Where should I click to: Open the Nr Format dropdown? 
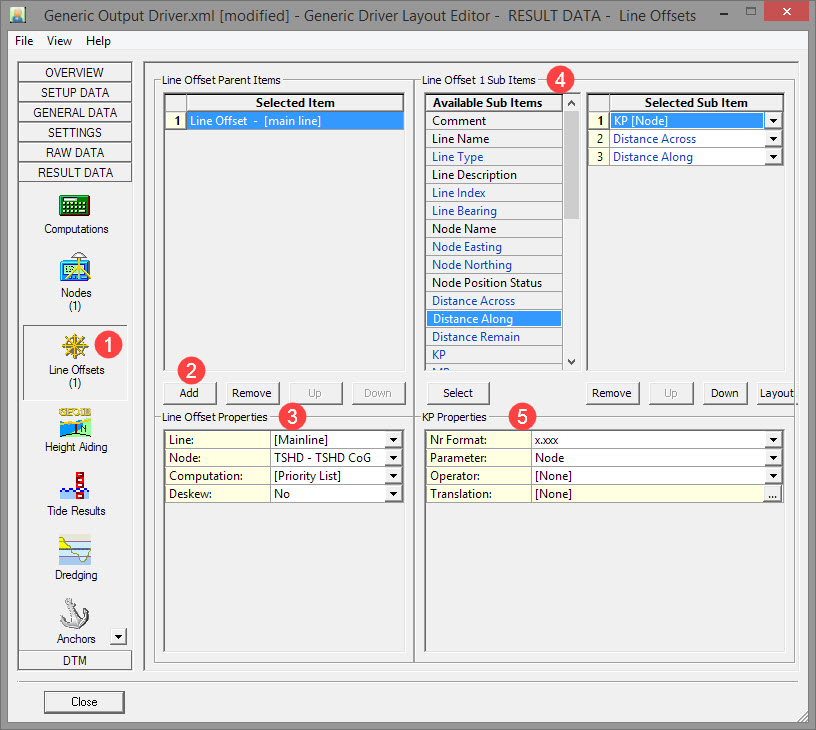(x=773, y=440)
